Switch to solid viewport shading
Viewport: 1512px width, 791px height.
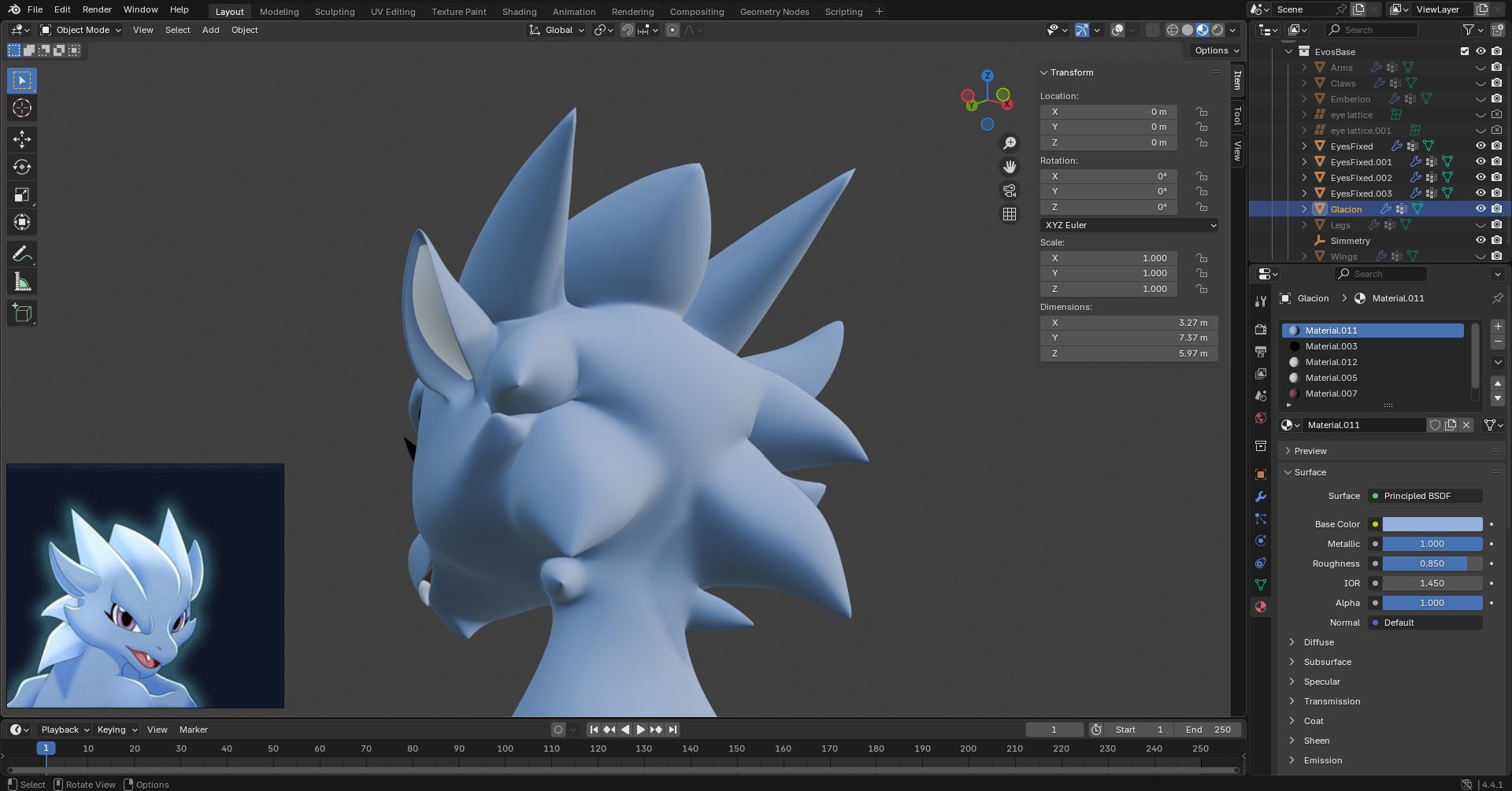click(x=1187, y=30)
